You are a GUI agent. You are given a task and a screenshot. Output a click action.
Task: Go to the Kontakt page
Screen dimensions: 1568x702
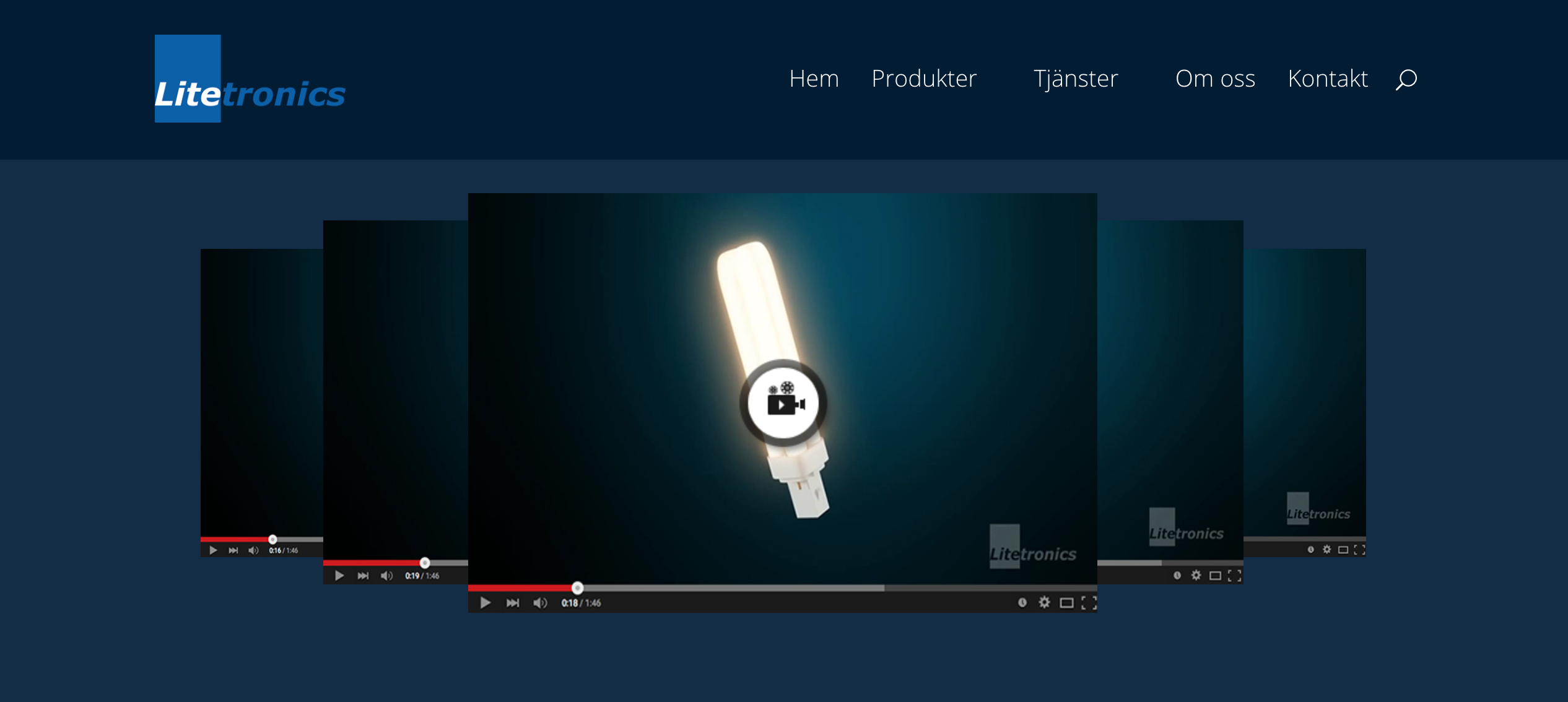click(x=1327, y=79)
